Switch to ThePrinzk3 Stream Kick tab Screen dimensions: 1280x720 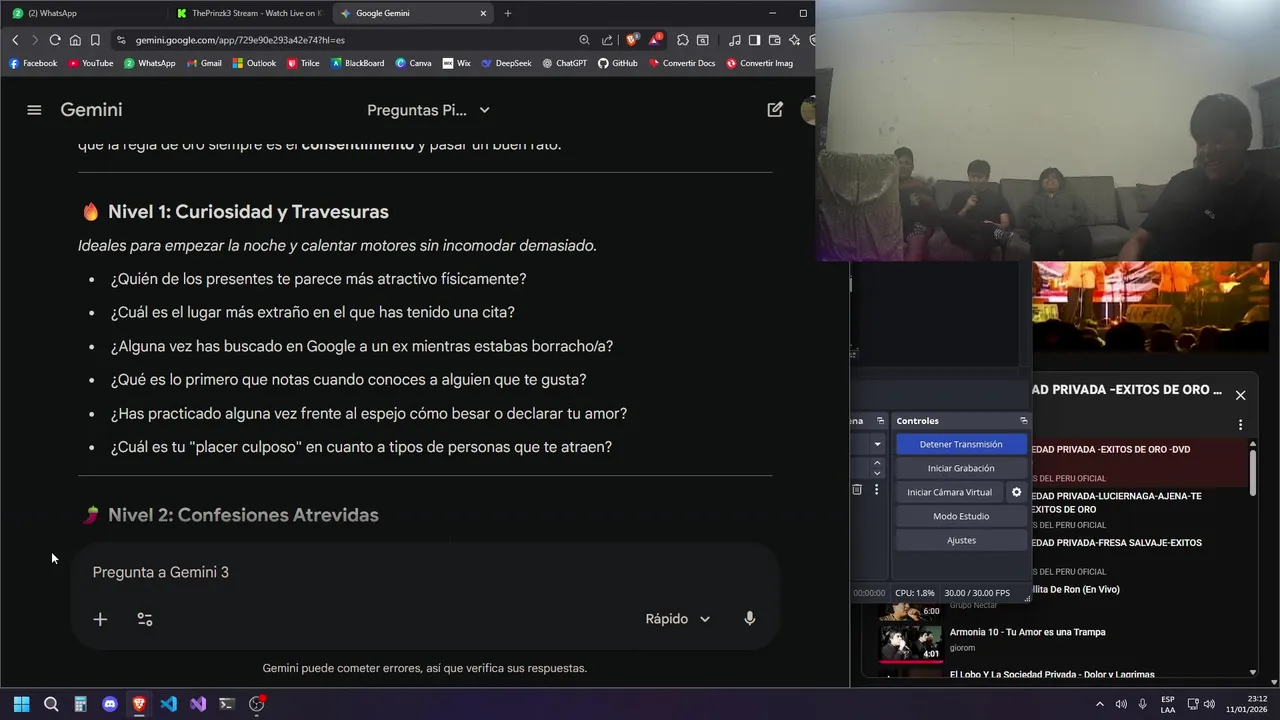point(248,13)
